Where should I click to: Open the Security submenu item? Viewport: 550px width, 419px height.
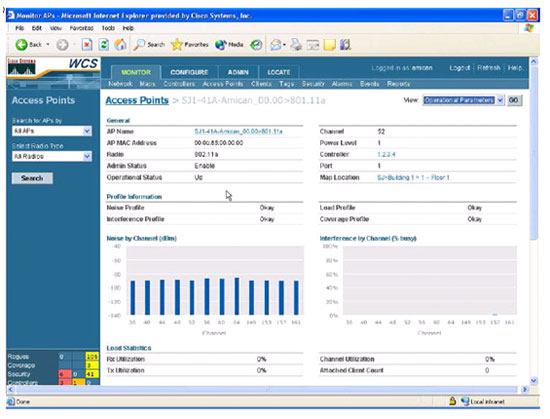313,84
